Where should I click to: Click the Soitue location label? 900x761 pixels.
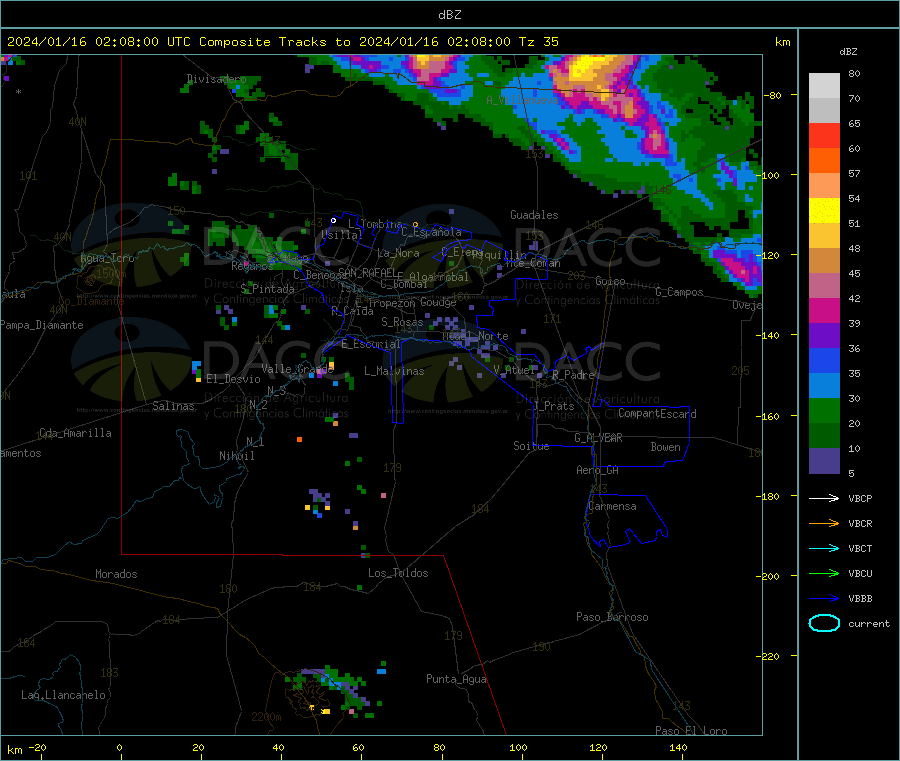pyautogui.click(x=531, y=446)
